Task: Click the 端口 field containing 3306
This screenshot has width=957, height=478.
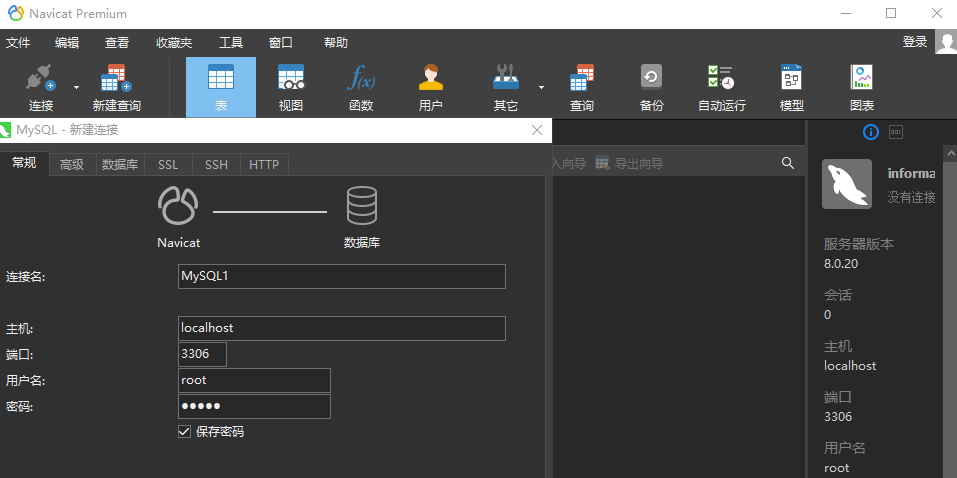Action: coord(203,354)
